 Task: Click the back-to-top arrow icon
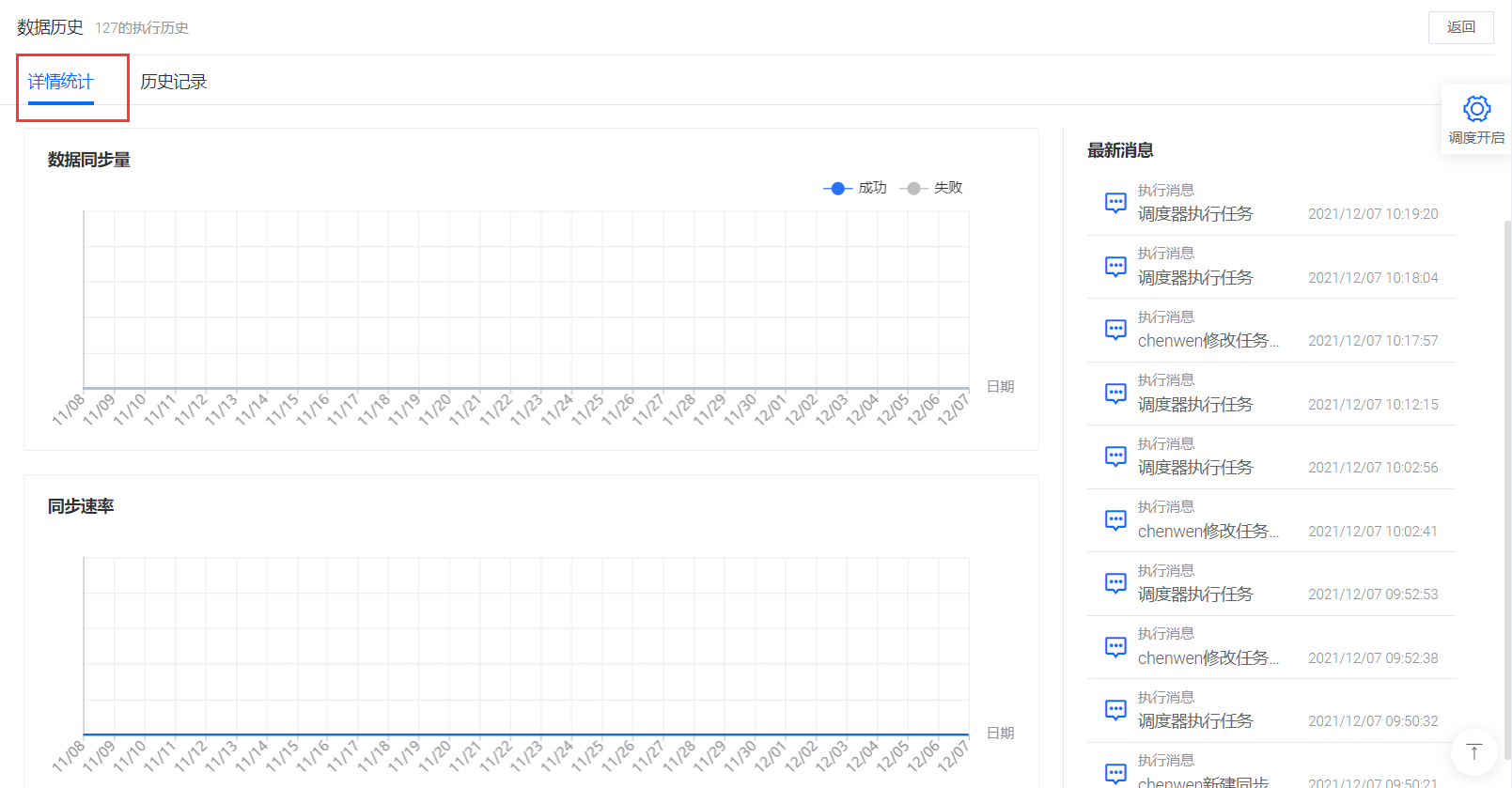click(x=1473, y=751)
